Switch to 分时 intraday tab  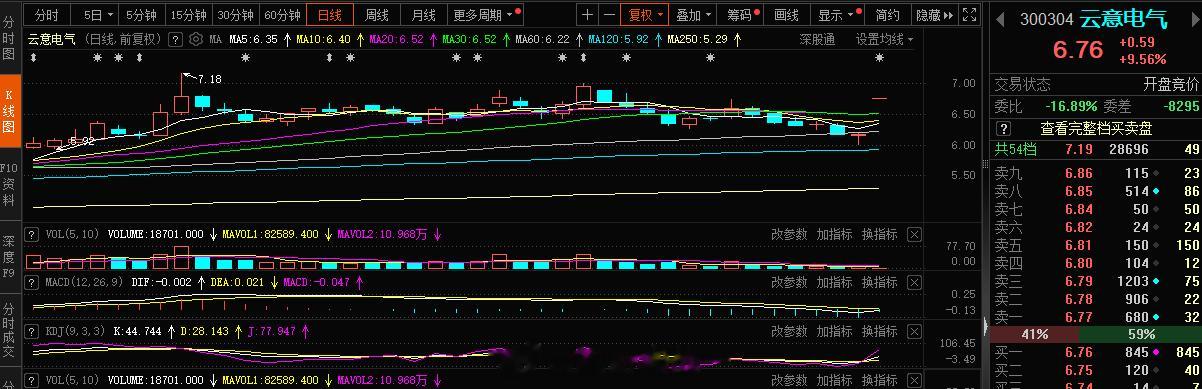(x=46, y=15)
